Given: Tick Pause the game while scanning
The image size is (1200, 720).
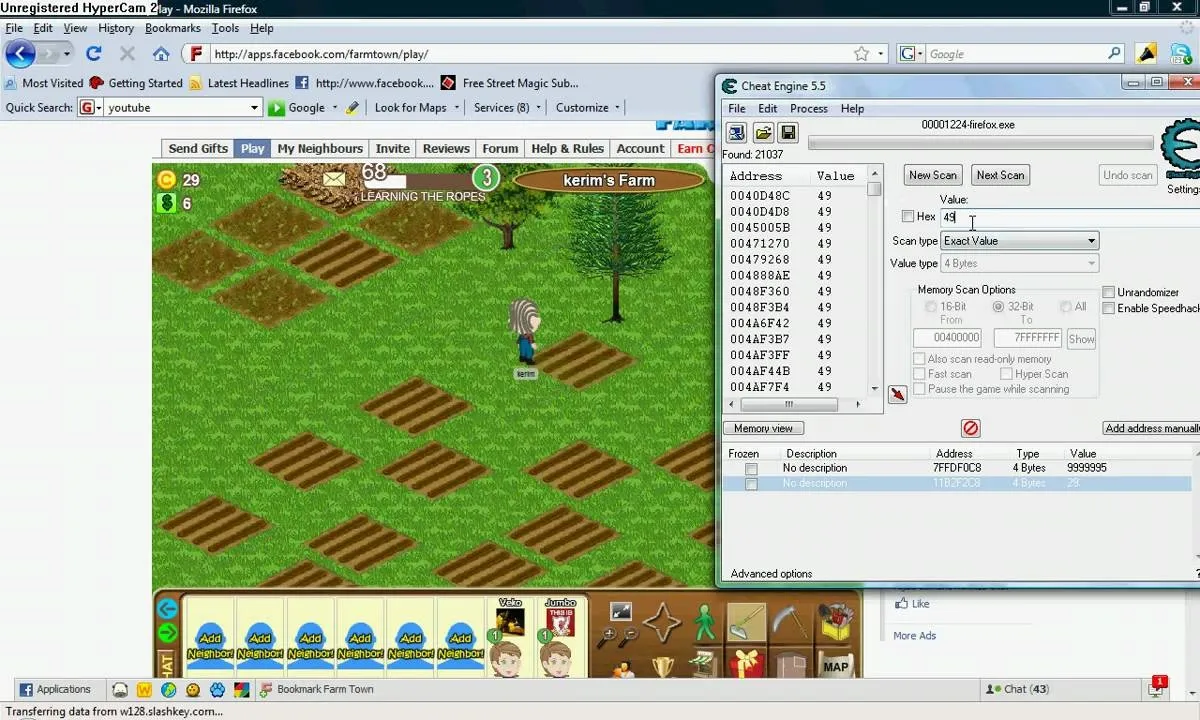Looking at the screenshot, I should click(x=919, y=389).
